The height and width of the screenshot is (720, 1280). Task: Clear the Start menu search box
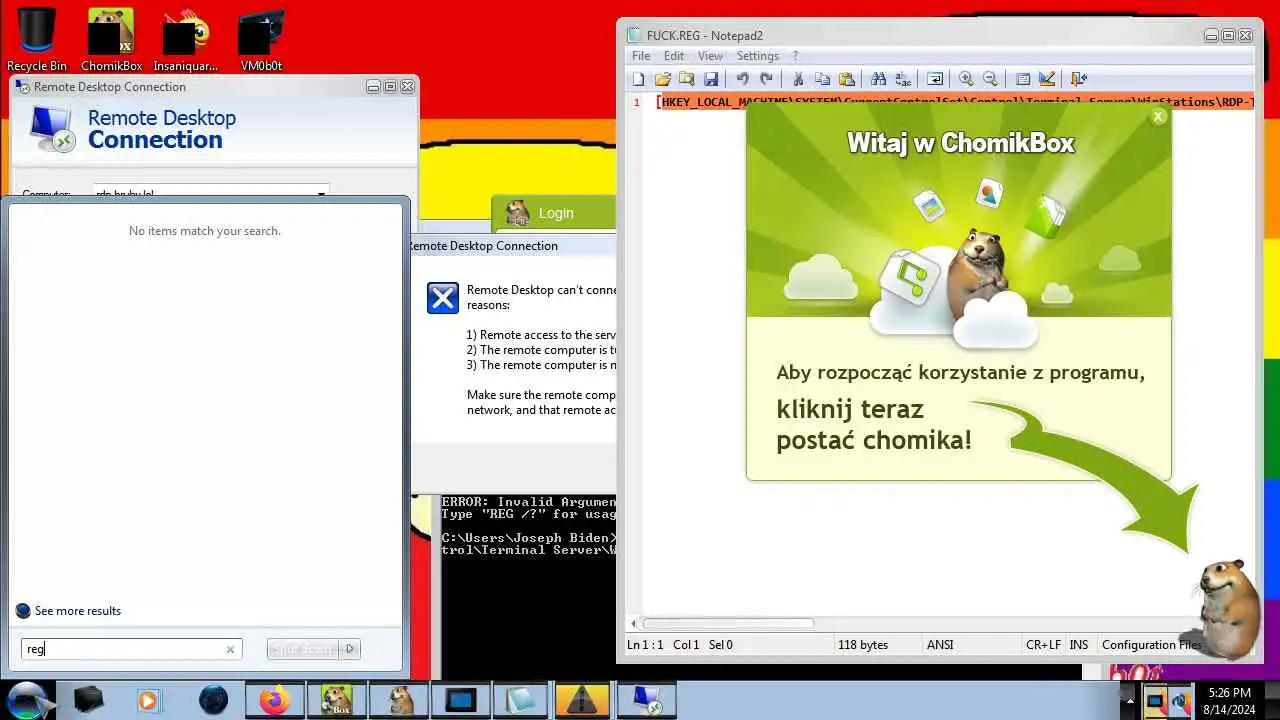coord(230,649)
